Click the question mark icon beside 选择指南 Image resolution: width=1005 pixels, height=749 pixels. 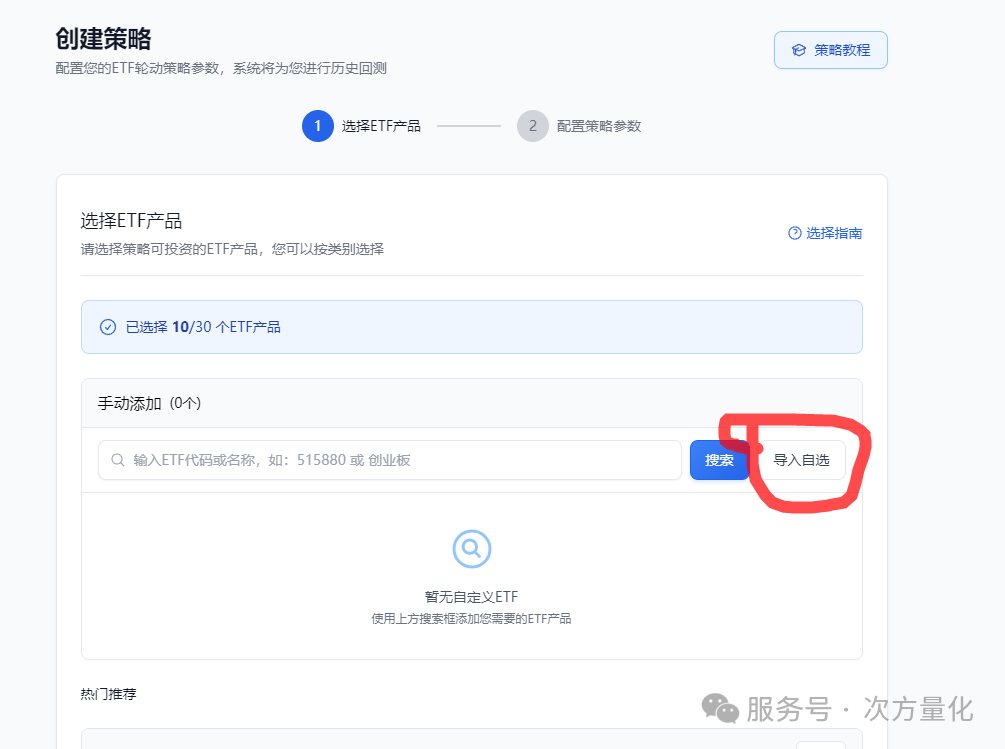(795, 233)
